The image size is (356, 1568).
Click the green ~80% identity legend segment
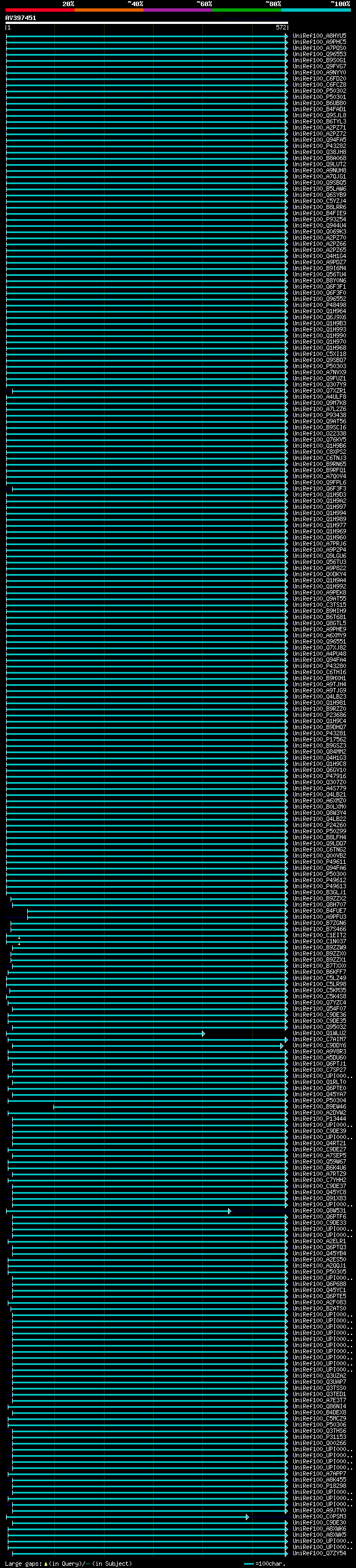pos(247,10)
